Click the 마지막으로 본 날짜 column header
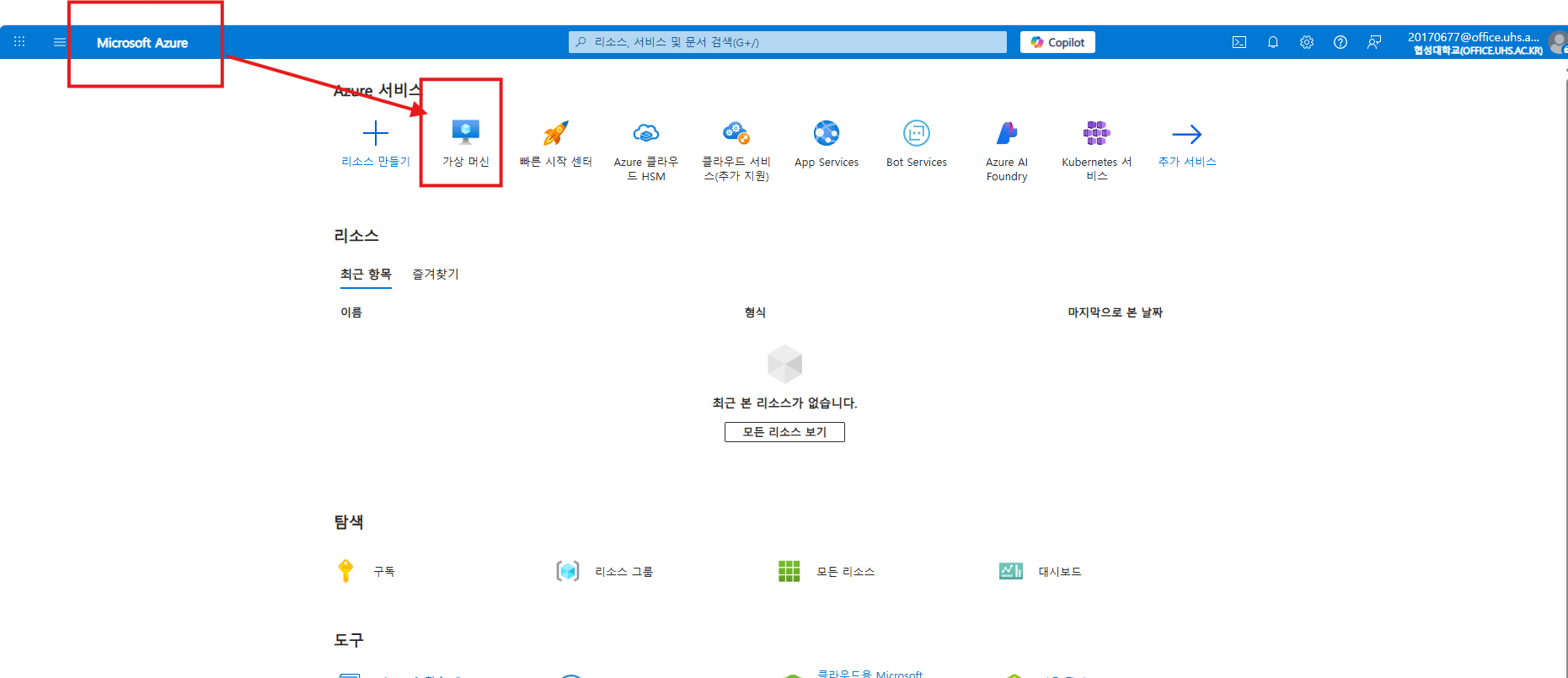Viewport: 1568px width, 678px height. coord(1116,312)
